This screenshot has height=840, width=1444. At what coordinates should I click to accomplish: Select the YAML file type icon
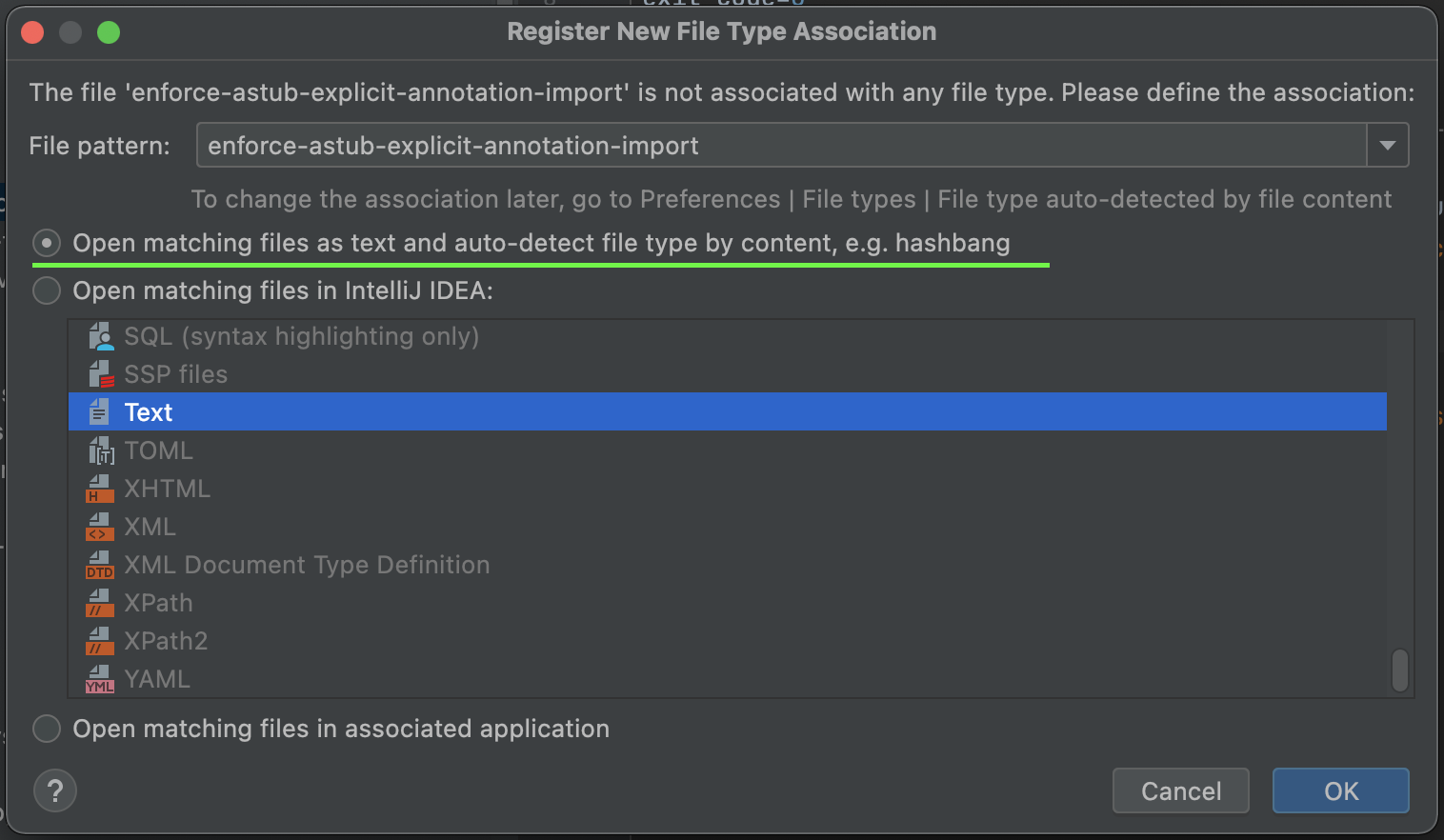point(99,678)
